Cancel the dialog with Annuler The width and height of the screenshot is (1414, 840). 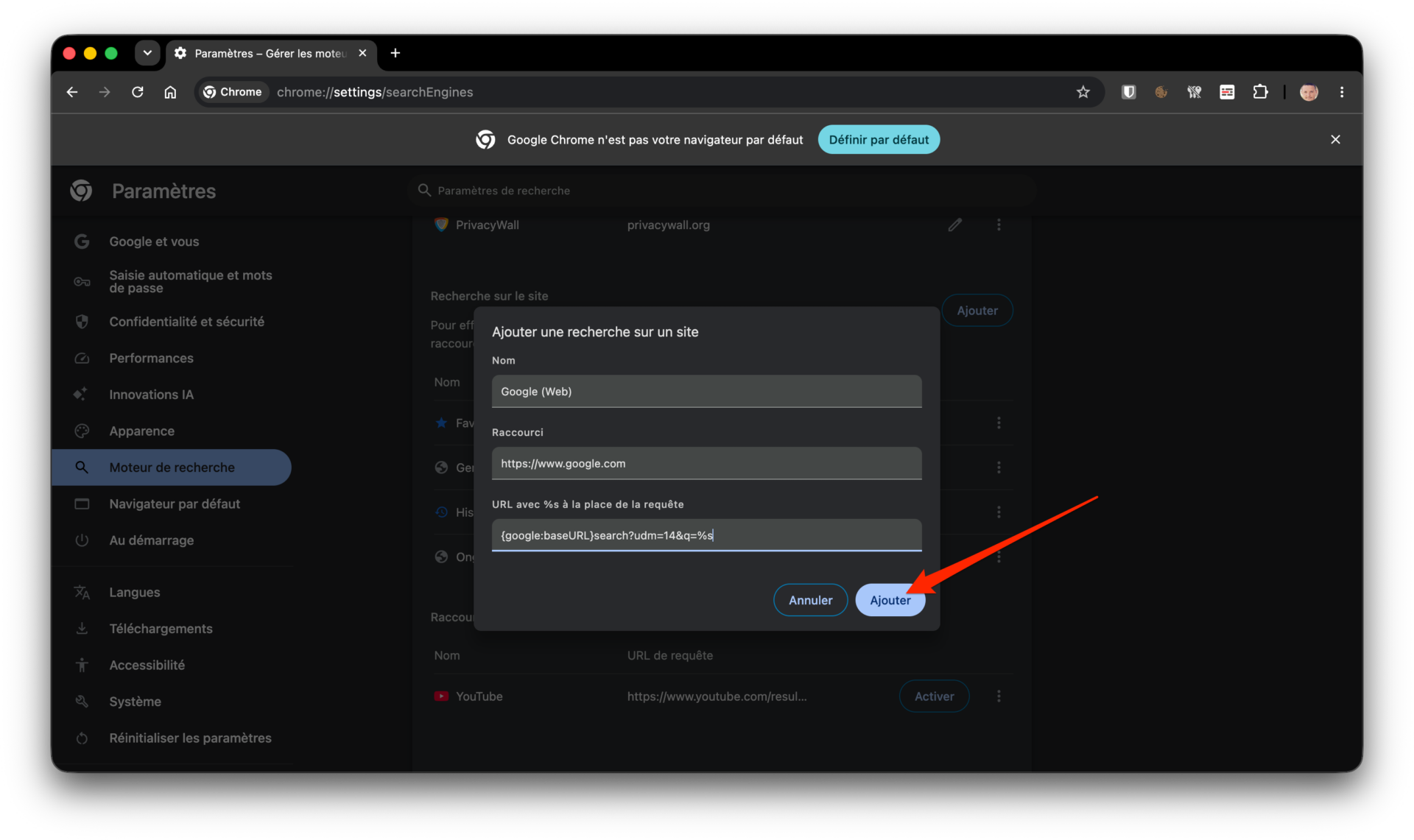[x=810, y=600]
